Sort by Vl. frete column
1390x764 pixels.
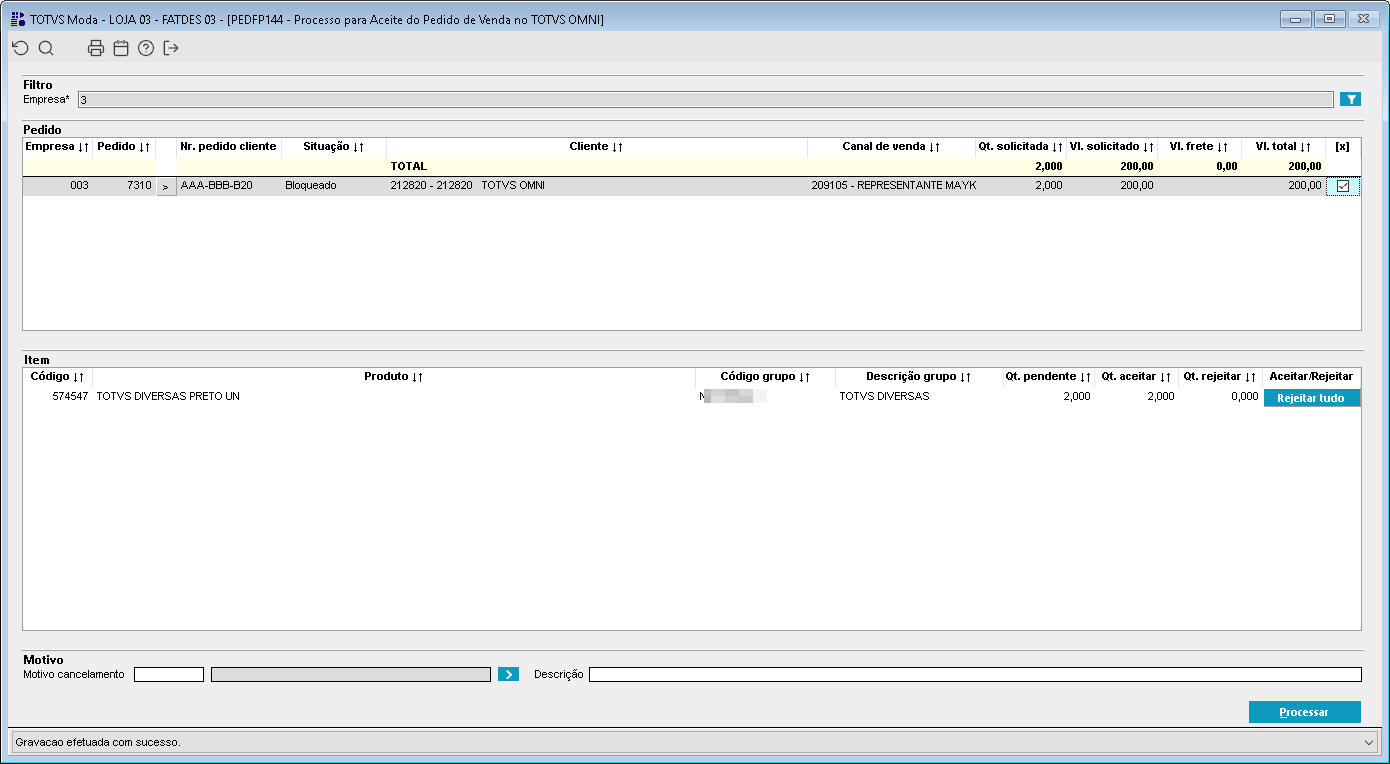point(1199,147)
